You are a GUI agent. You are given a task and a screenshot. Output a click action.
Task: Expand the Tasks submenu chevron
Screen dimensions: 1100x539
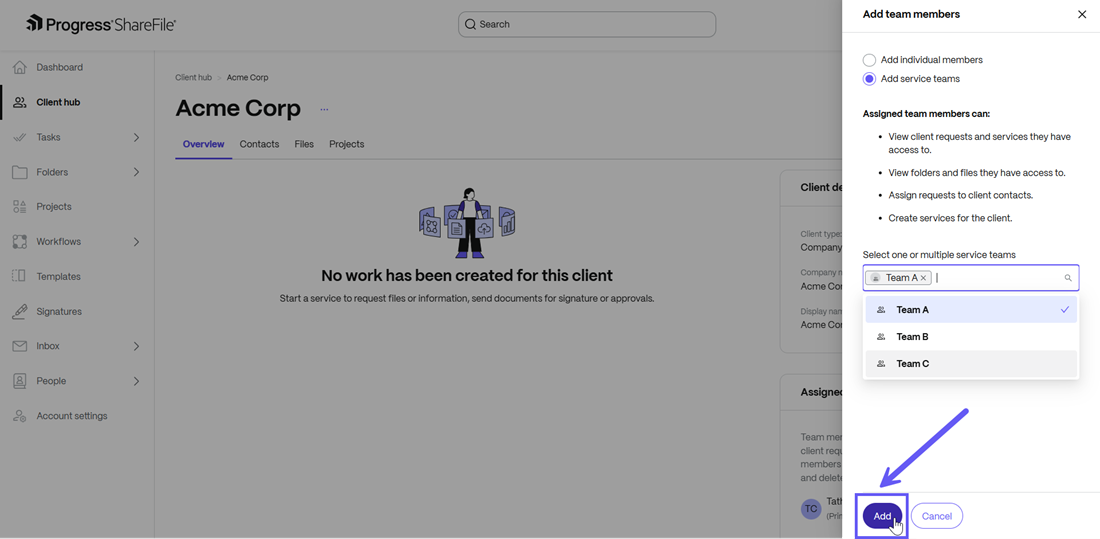[x=137, y=137]
